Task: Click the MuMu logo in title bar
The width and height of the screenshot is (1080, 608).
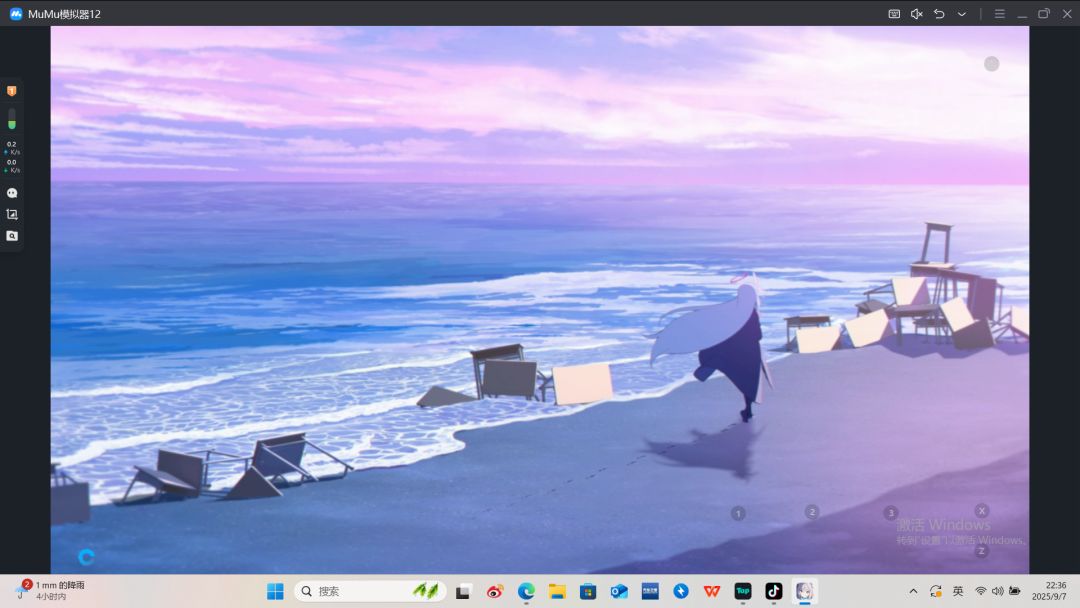Action: pyautogui.click(x=16, y=14)
